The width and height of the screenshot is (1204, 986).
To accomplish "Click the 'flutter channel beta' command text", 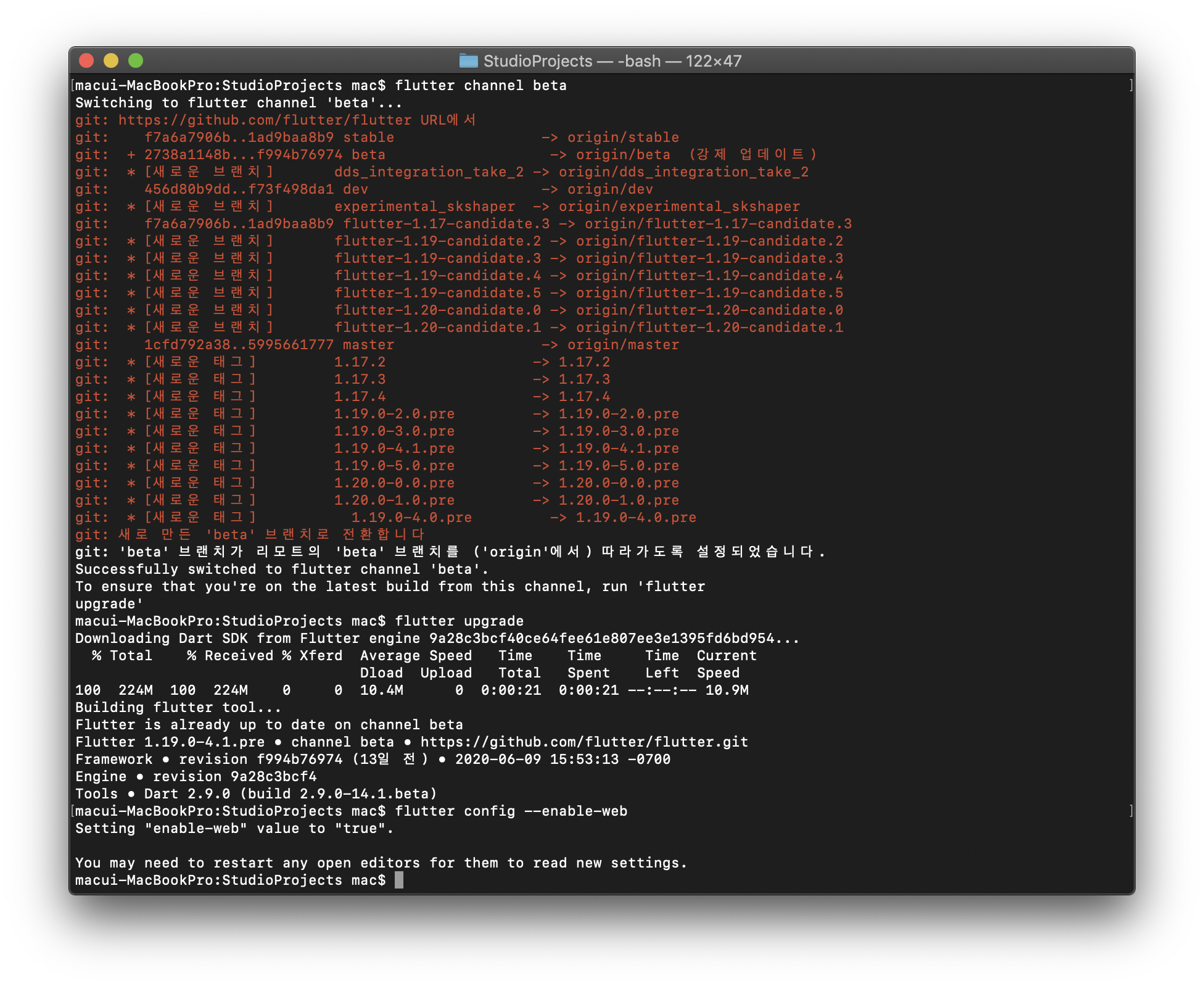I will [480, 86].
